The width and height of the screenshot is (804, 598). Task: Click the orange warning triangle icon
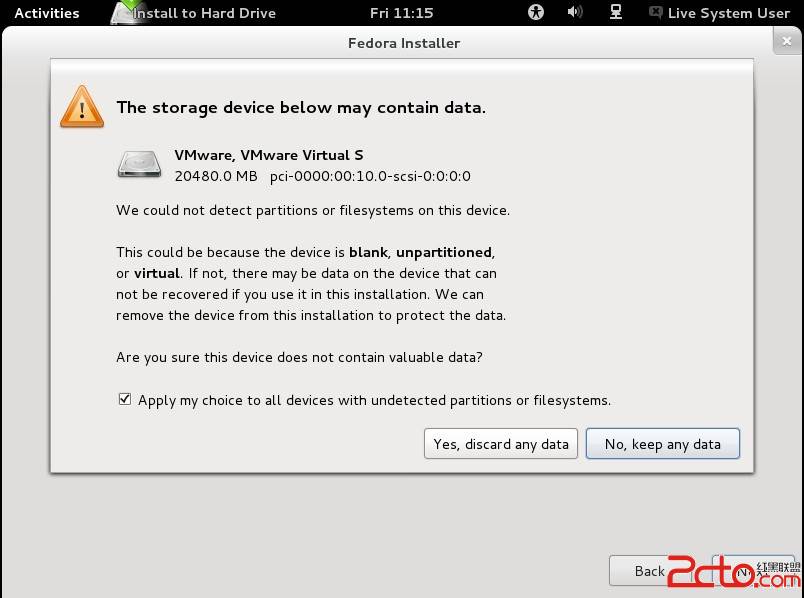click(x=82, y=107)
